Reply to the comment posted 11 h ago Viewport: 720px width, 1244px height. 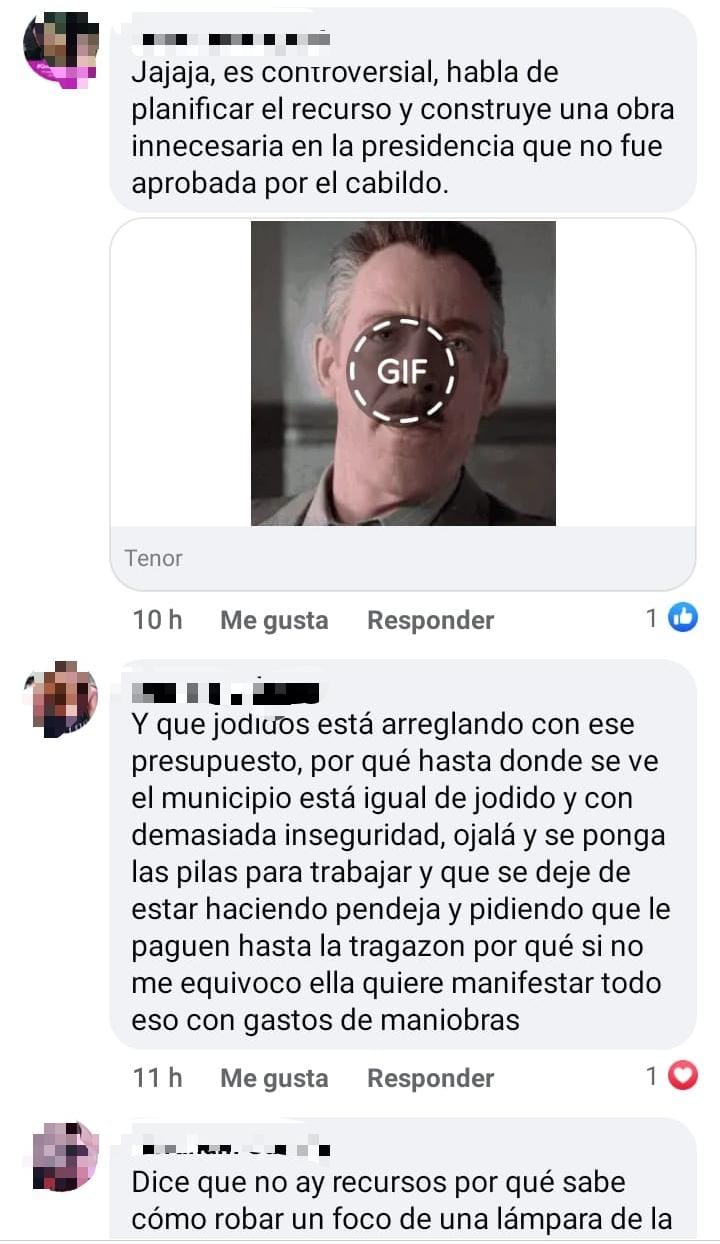430,1078
